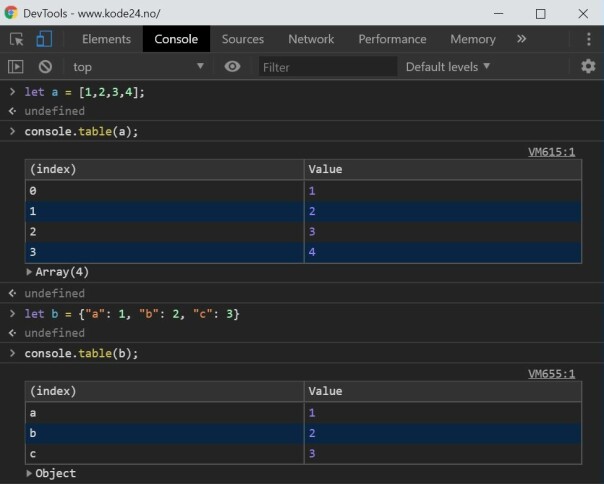
Task: Switch to the Console tab
Action: coord(176,39)
